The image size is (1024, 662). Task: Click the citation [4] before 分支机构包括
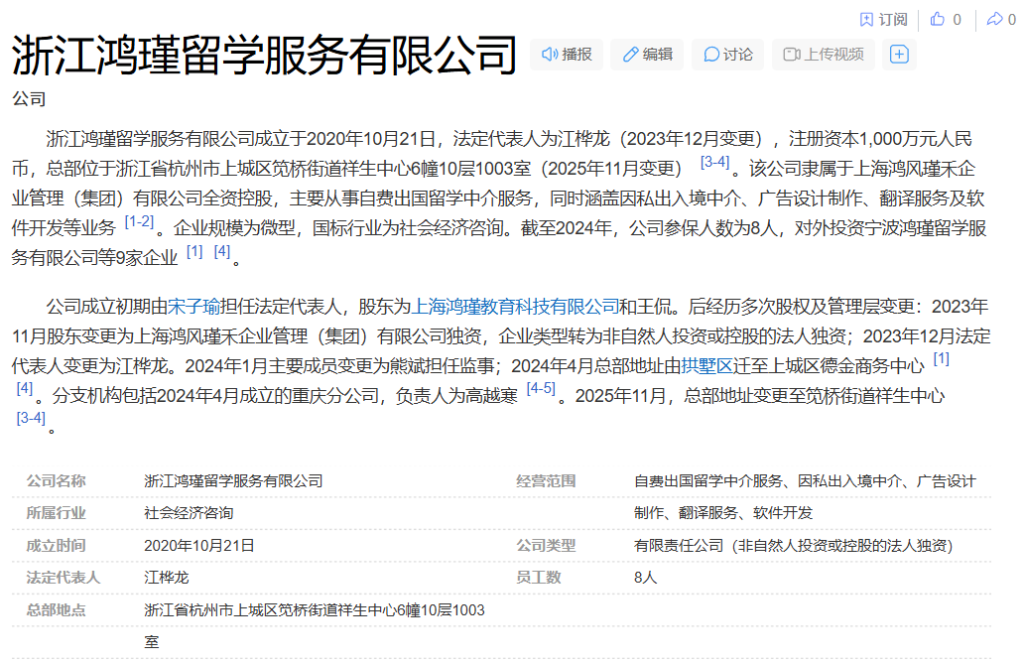(24, 388)
